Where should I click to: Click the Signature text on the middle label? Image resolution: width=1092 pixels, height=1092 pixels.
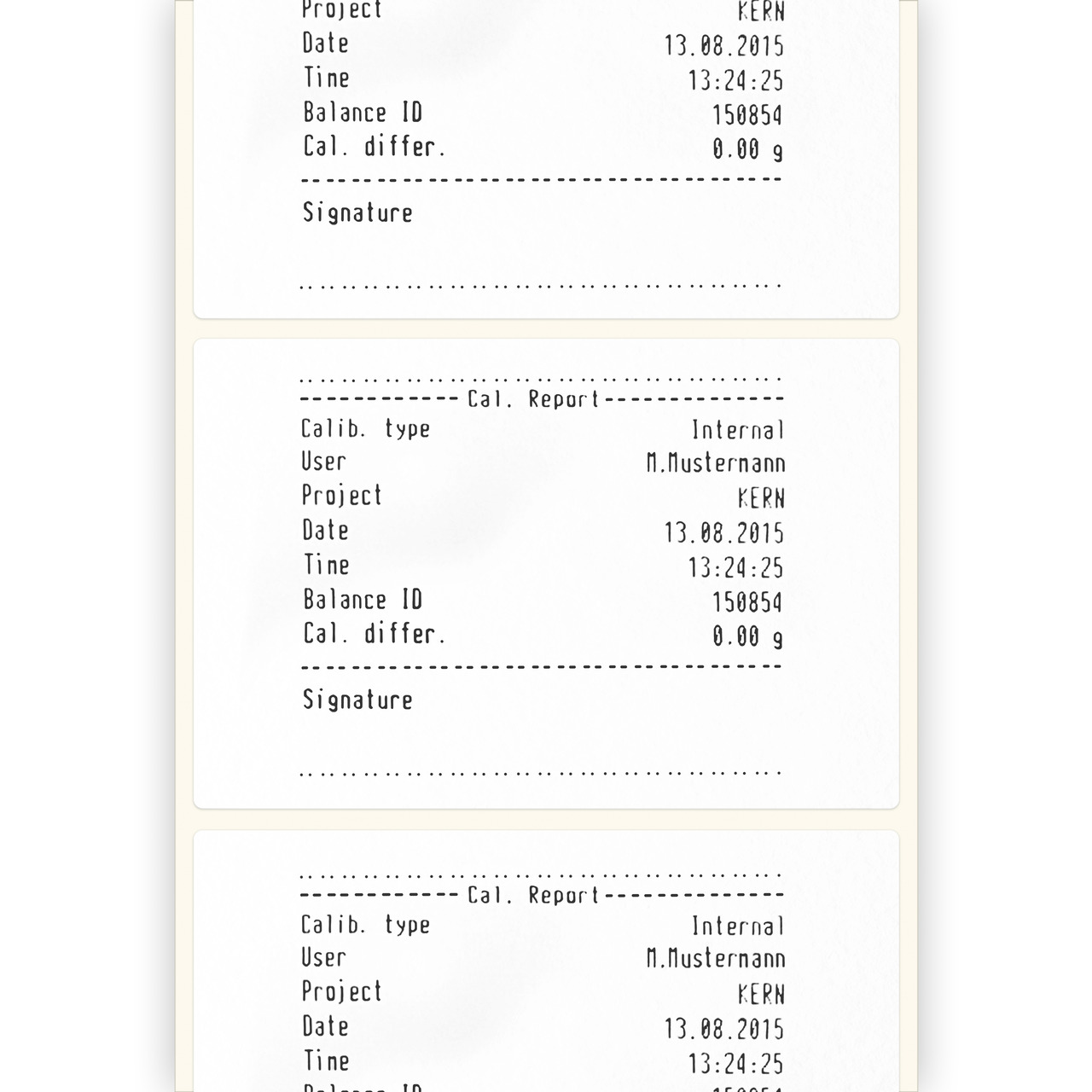[x=357, y=700]
